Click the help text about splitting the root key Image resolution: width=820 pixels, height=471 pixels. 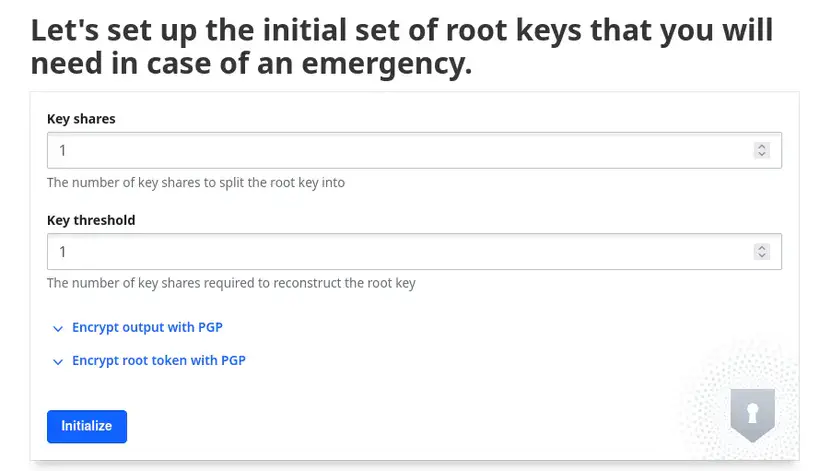point(196,183)
